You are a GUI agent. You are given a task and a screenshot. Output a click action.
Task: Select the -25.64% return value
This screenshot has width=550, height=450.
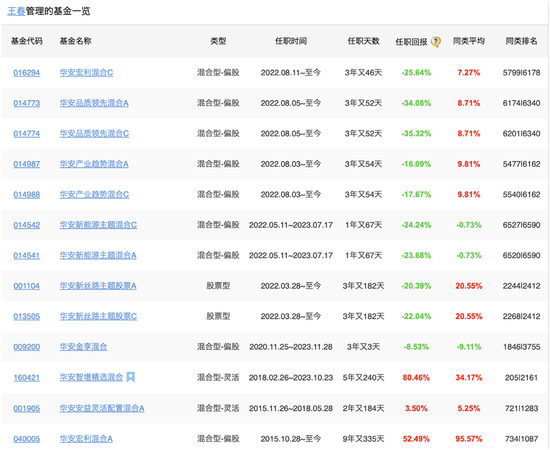(x=416, y=73)
